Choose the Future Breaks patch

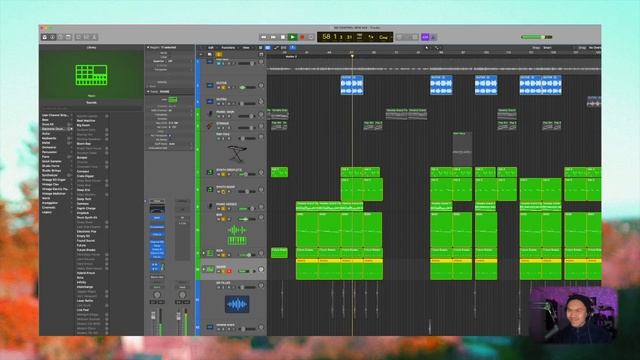point(86,250)
